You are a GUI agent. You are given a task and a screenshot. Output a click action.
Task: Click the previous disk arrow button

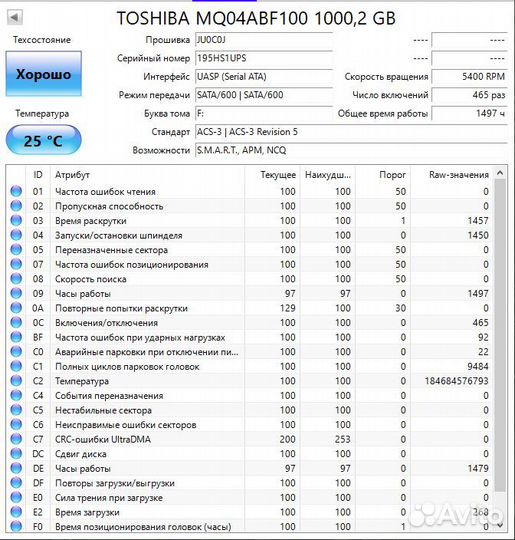pos(15,17)
